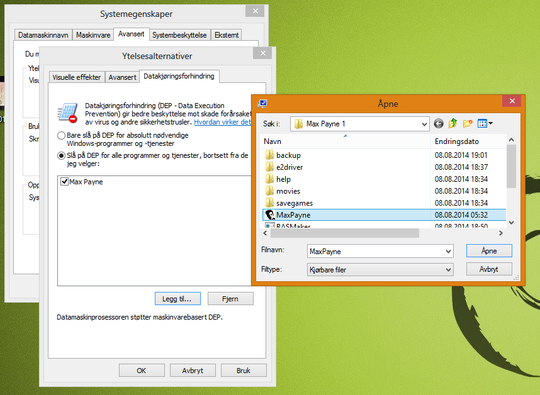Expand the Søk i folder dropdown
Image resolution: width=540 pixels, height=395 pixels.
click(x=424, y=124)
